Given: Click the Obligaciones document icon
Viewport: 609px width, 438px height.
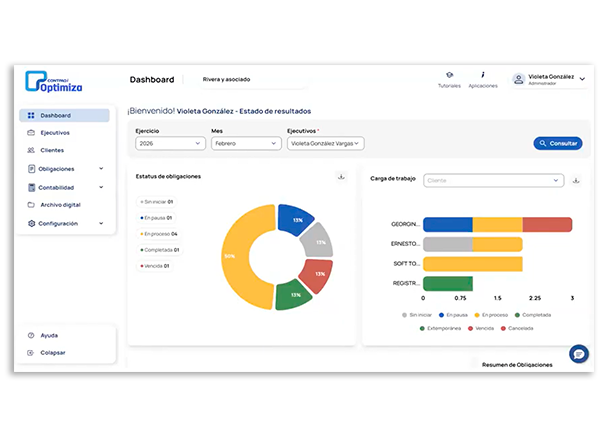Looking at the screenshot, I should pyautogui.click(x=31, y=169).
